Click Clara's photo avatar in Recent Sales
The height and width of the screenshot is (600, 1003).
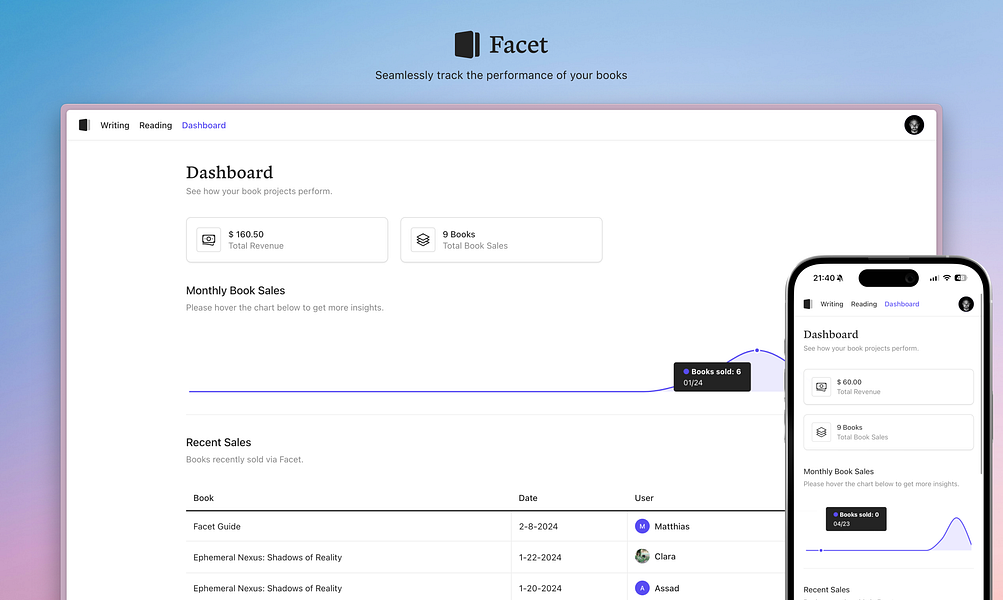(641, 557)
